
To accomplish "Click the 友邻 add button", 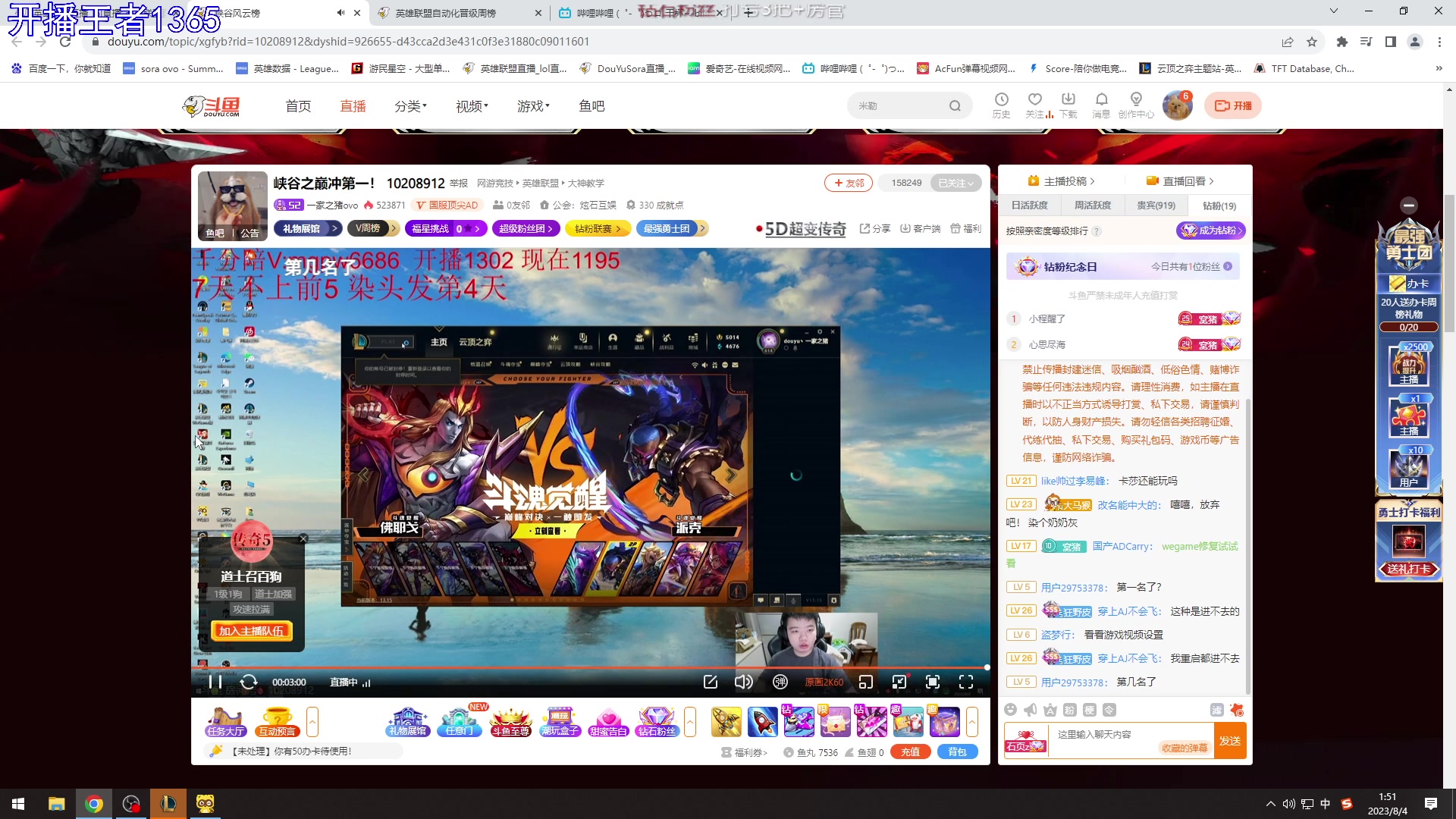I will click(849, 183).
